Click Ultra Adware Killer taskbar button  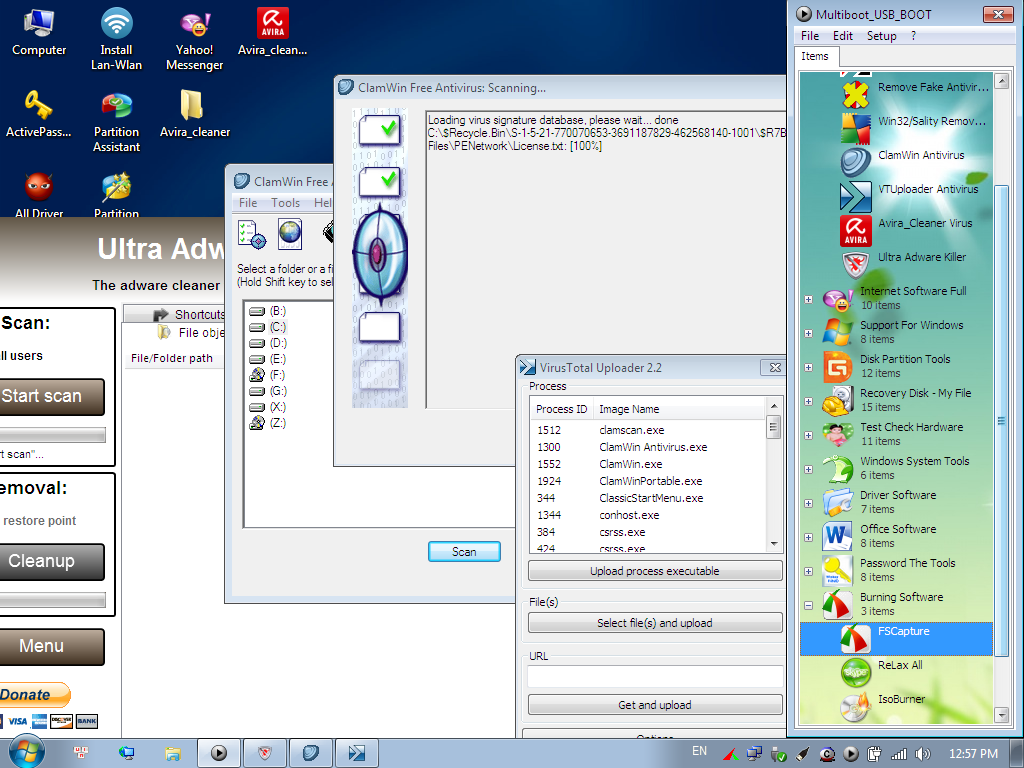pos(264,754)
